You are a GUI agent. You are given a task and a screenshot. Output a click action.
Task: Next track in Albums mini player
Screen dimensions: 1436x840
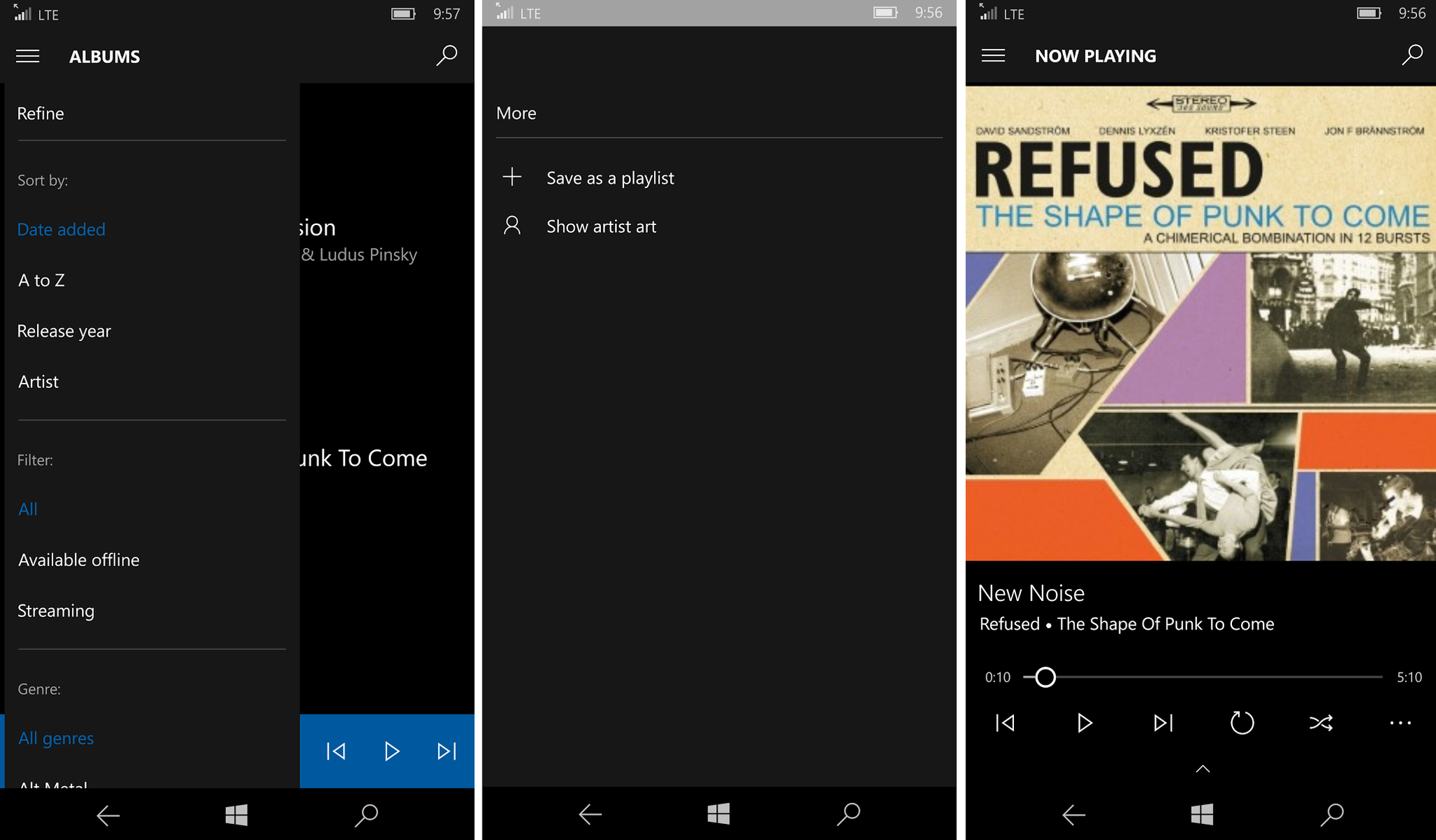pyautogui.click(x=447, y=752)
